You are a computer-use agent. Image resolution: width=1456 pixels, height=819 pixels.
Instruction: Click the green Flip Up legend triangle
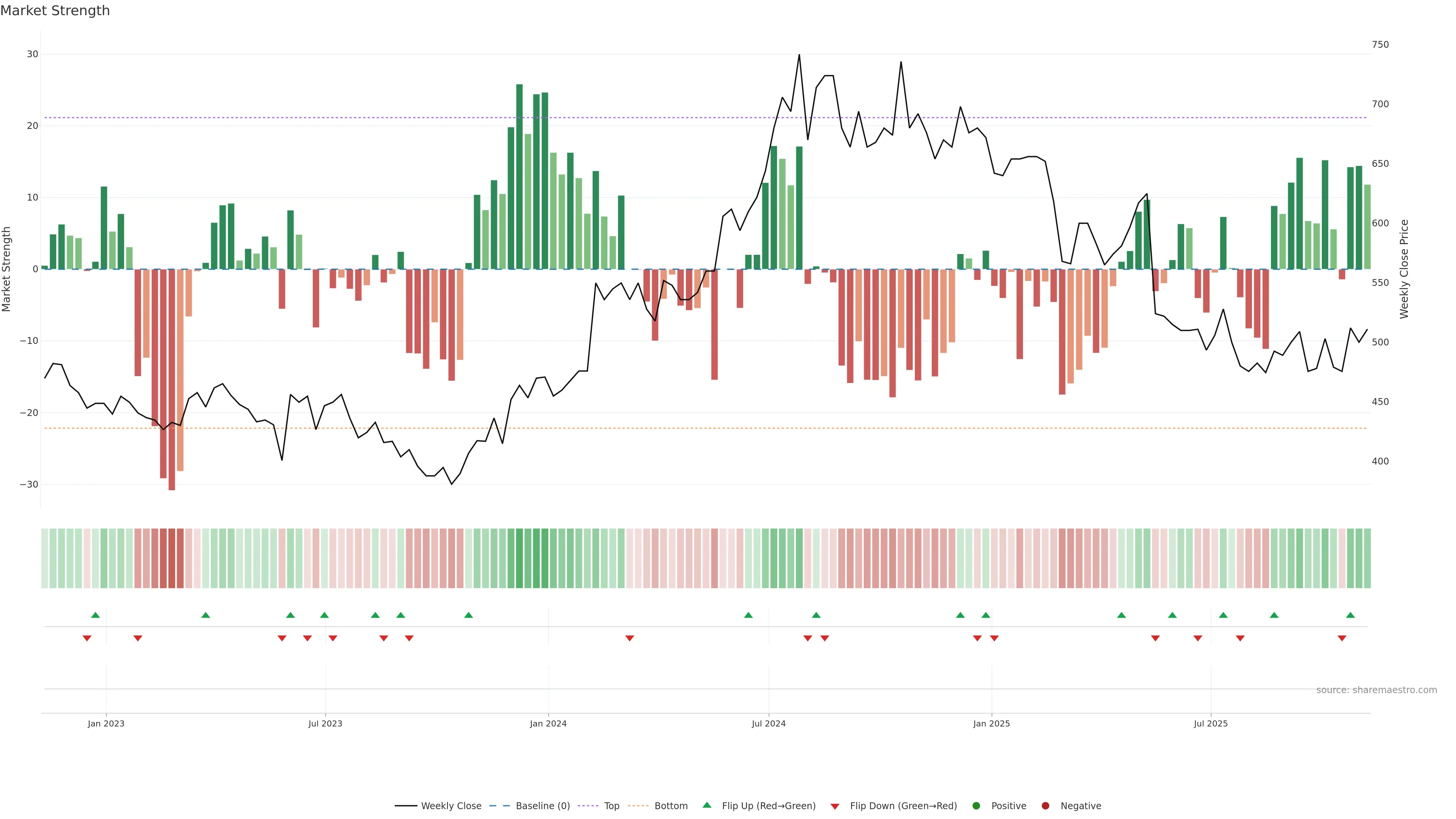706,805
